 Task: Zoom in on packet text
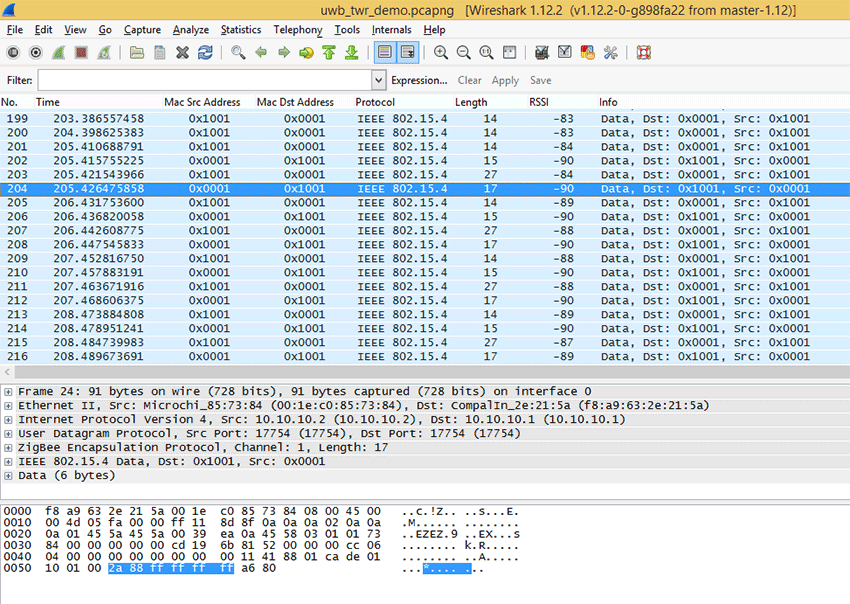click(x=441, y=53)
